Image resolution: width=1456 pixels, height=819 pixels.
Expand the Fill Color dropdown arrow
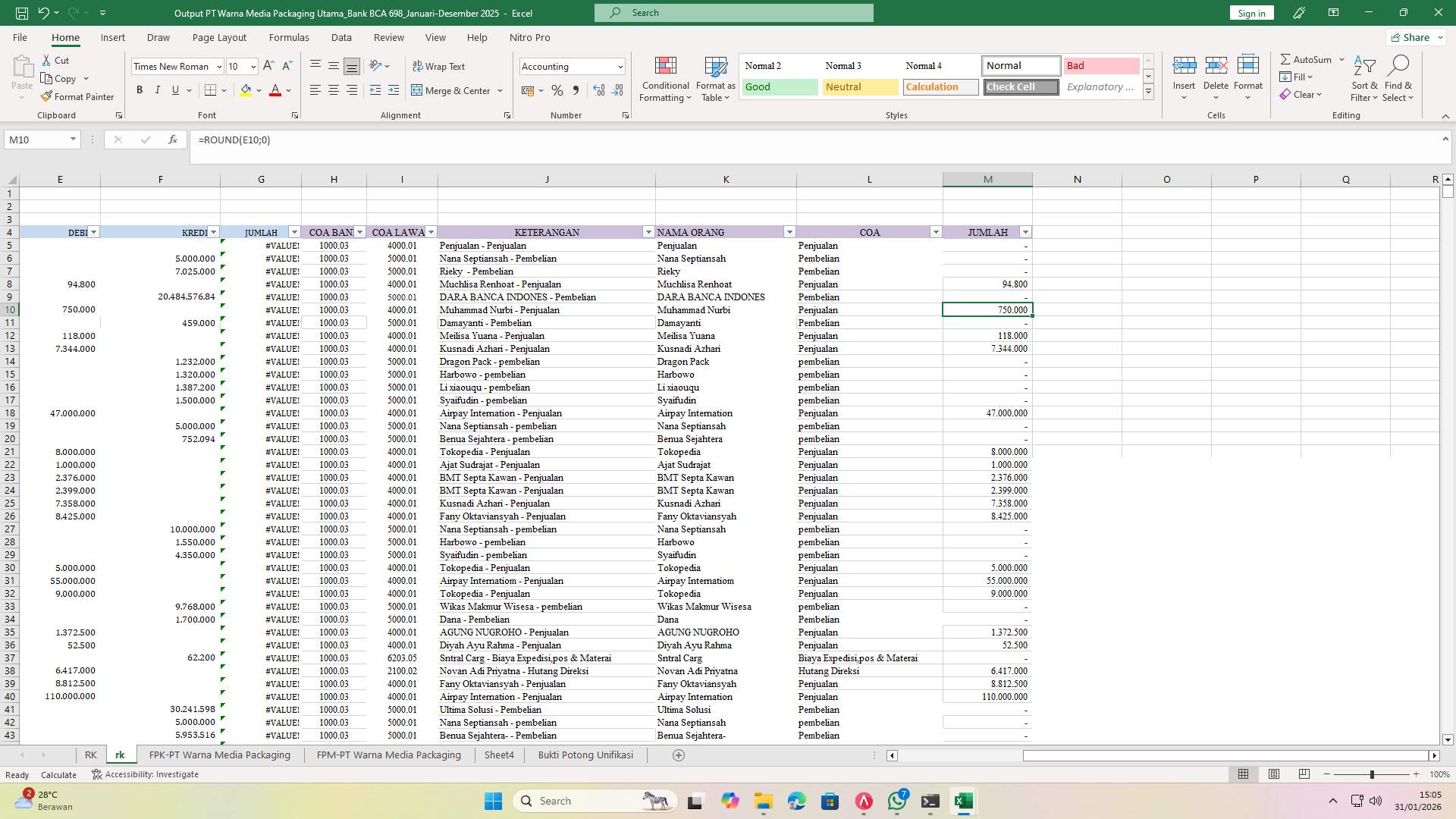pos(257,90)
